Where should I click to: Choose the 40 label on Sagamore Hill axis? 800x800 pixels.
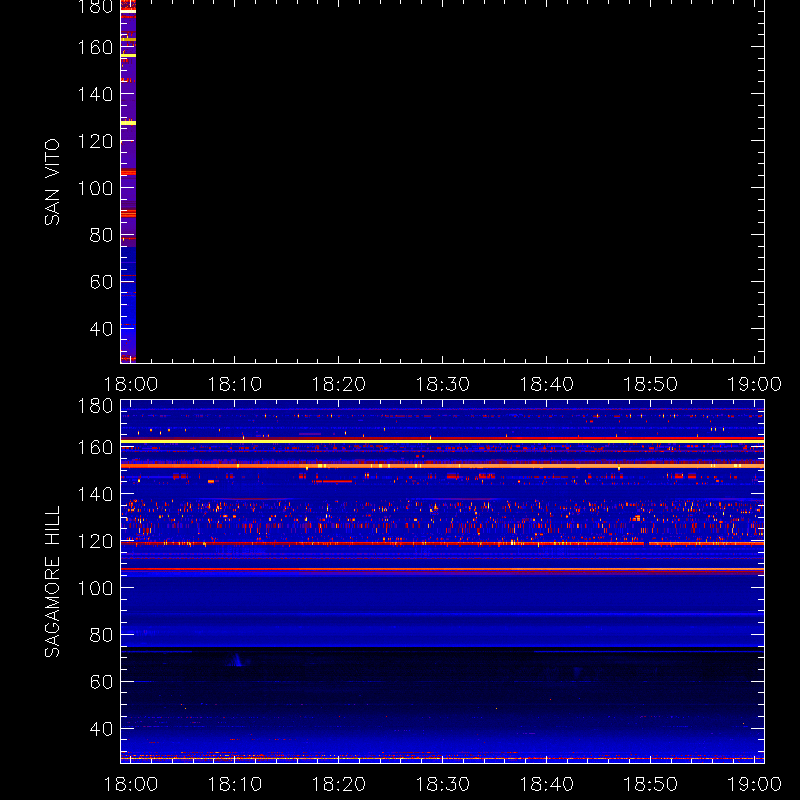(101, 729)
